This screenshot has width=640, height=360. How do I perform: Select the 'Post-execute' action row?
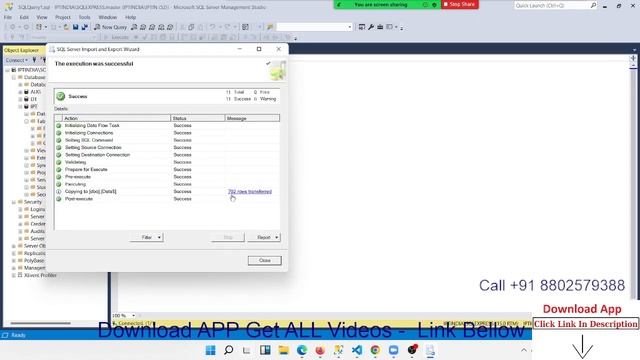point(167,199)
